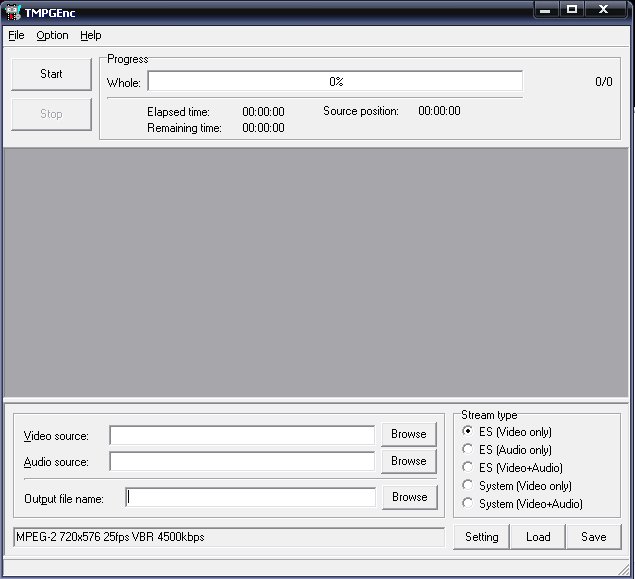The height and width of the screenshot is (579, 635).
Task: Select System (Video+Audio) stream type
Action: [x=522, y=504]
